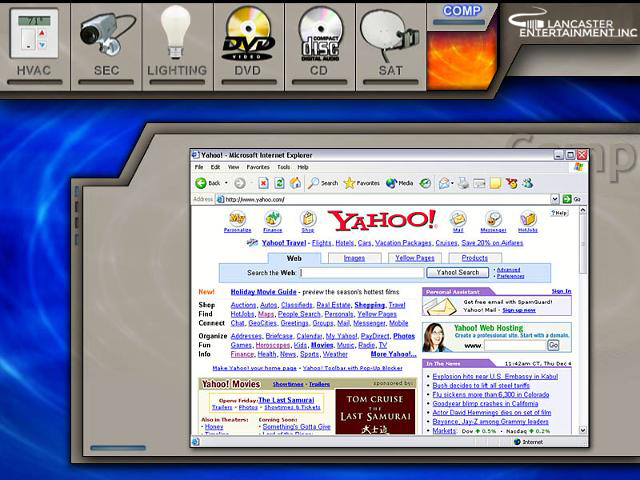This screenshot has width=640, height=480.
Task: Open the Messenger buddy toolbar icon
Action: point(528,183)
